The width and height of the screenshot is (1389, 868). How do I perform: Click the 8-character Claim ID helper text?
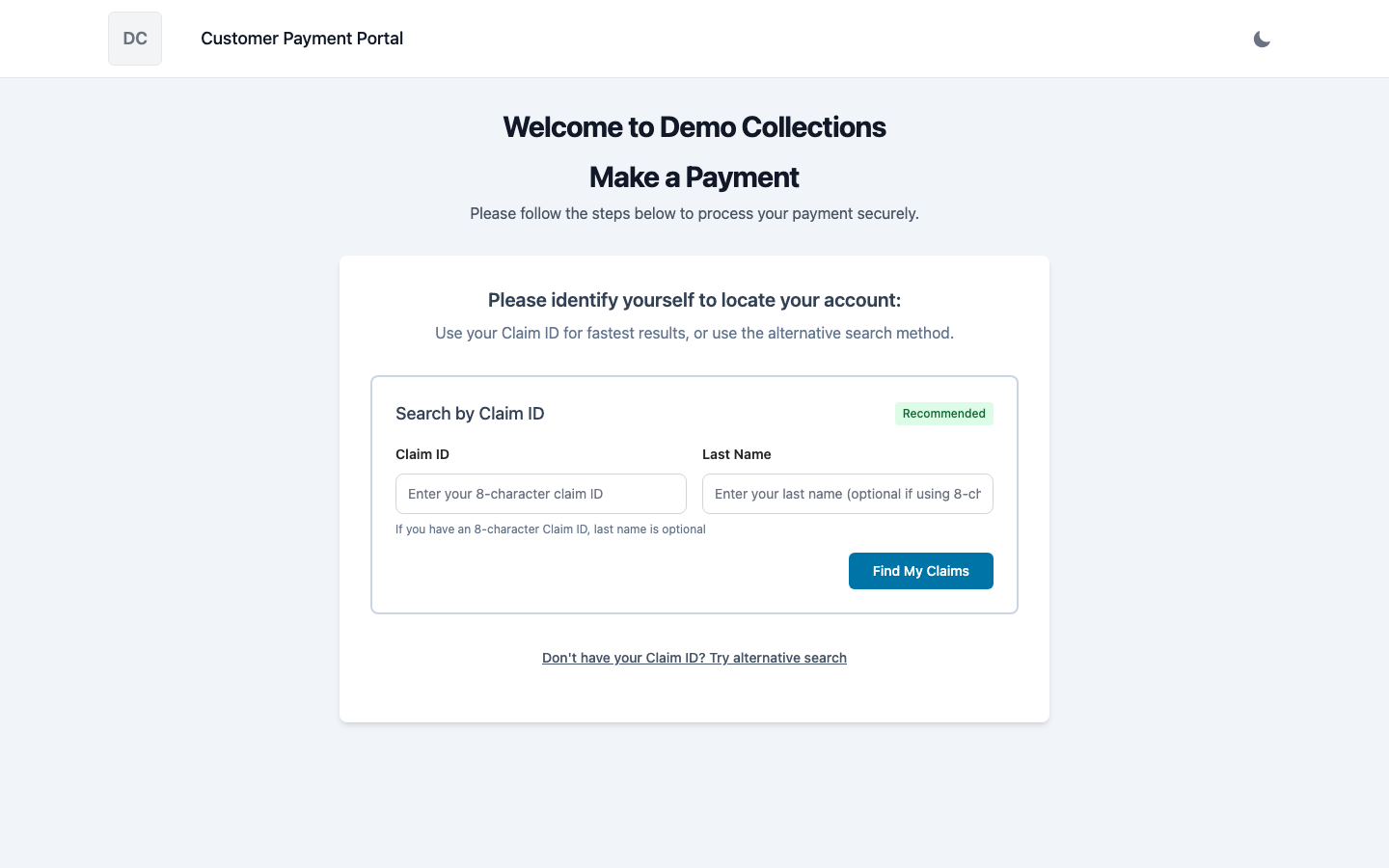point(550,529)
